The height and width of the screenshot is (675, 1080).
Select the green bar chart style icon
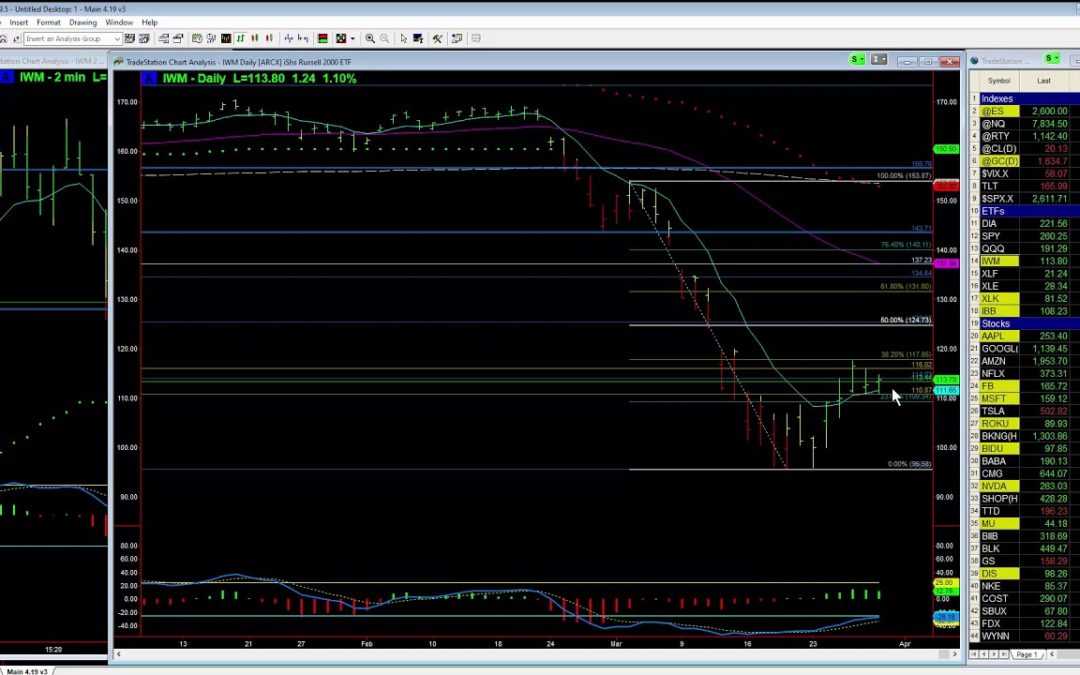pyautogui.click(x=240, y=39)
